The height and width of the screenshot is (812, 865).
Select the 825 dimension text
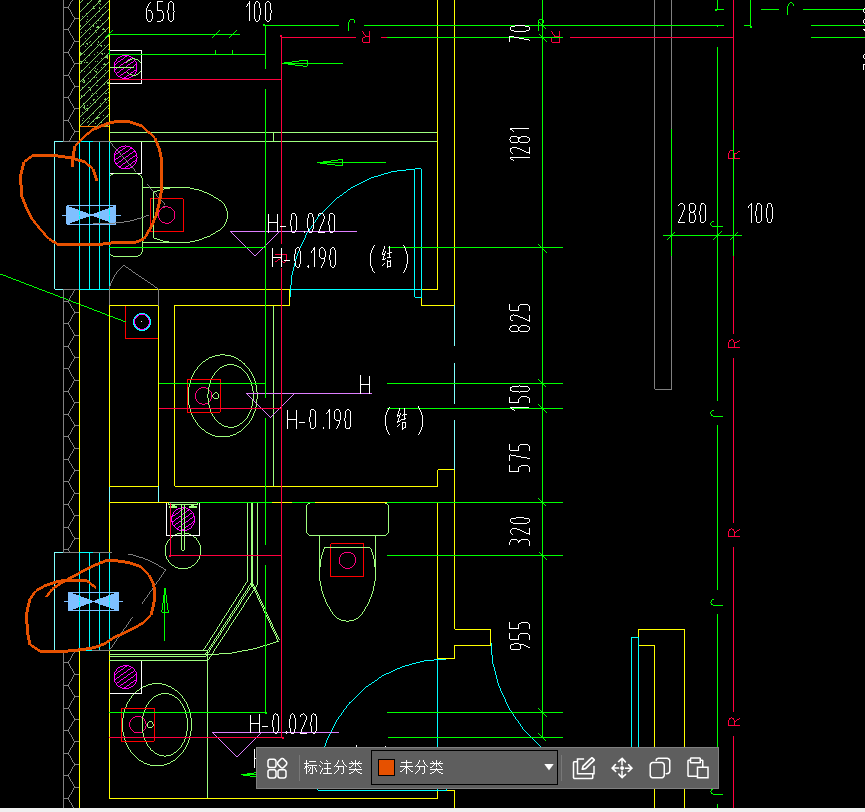pos(520,318)
